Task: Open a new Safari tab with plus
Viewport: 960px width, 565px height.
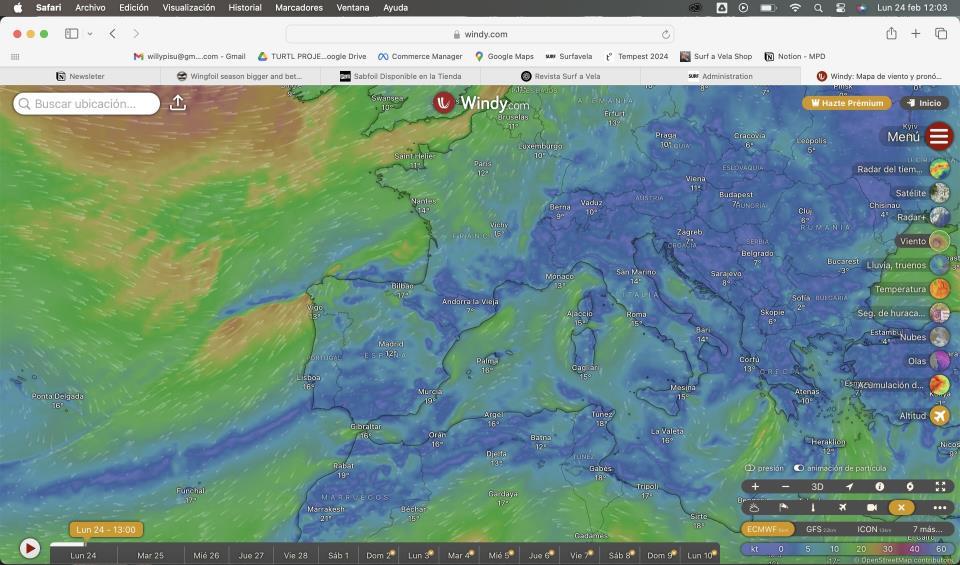Action: pos(915,34)
